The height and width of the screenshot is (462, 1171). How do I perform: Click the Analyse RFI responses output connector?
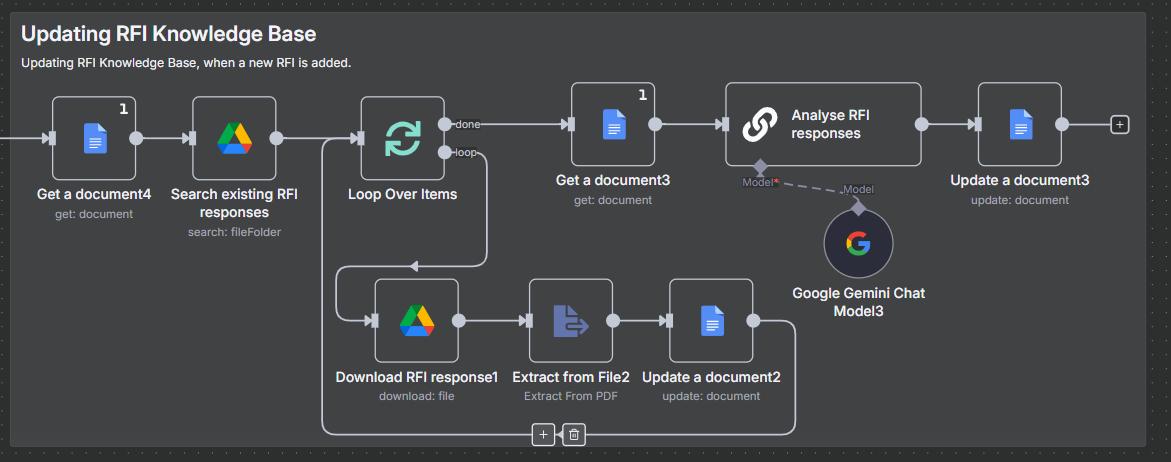point(922,124)
